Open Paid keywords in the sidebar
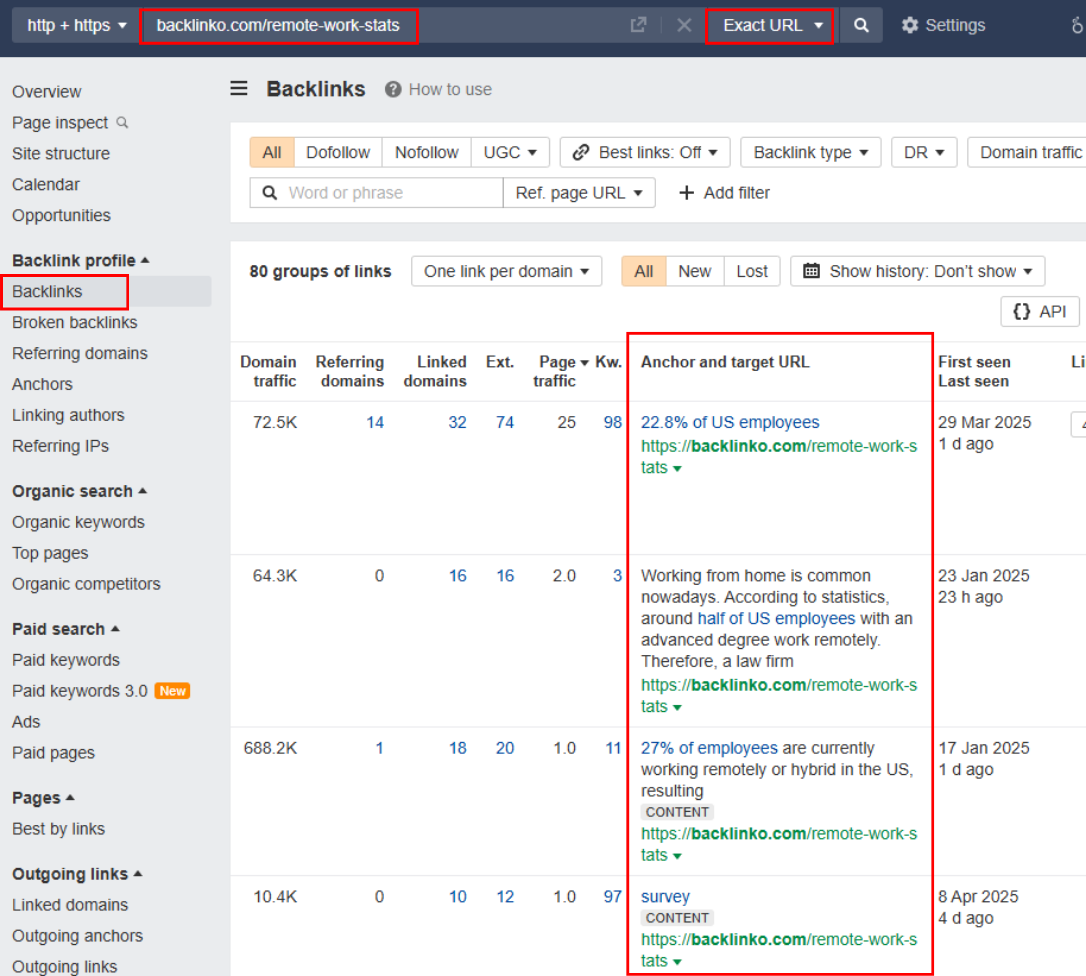This screenshot has height=976, width=1086. (x=66, y=660)
